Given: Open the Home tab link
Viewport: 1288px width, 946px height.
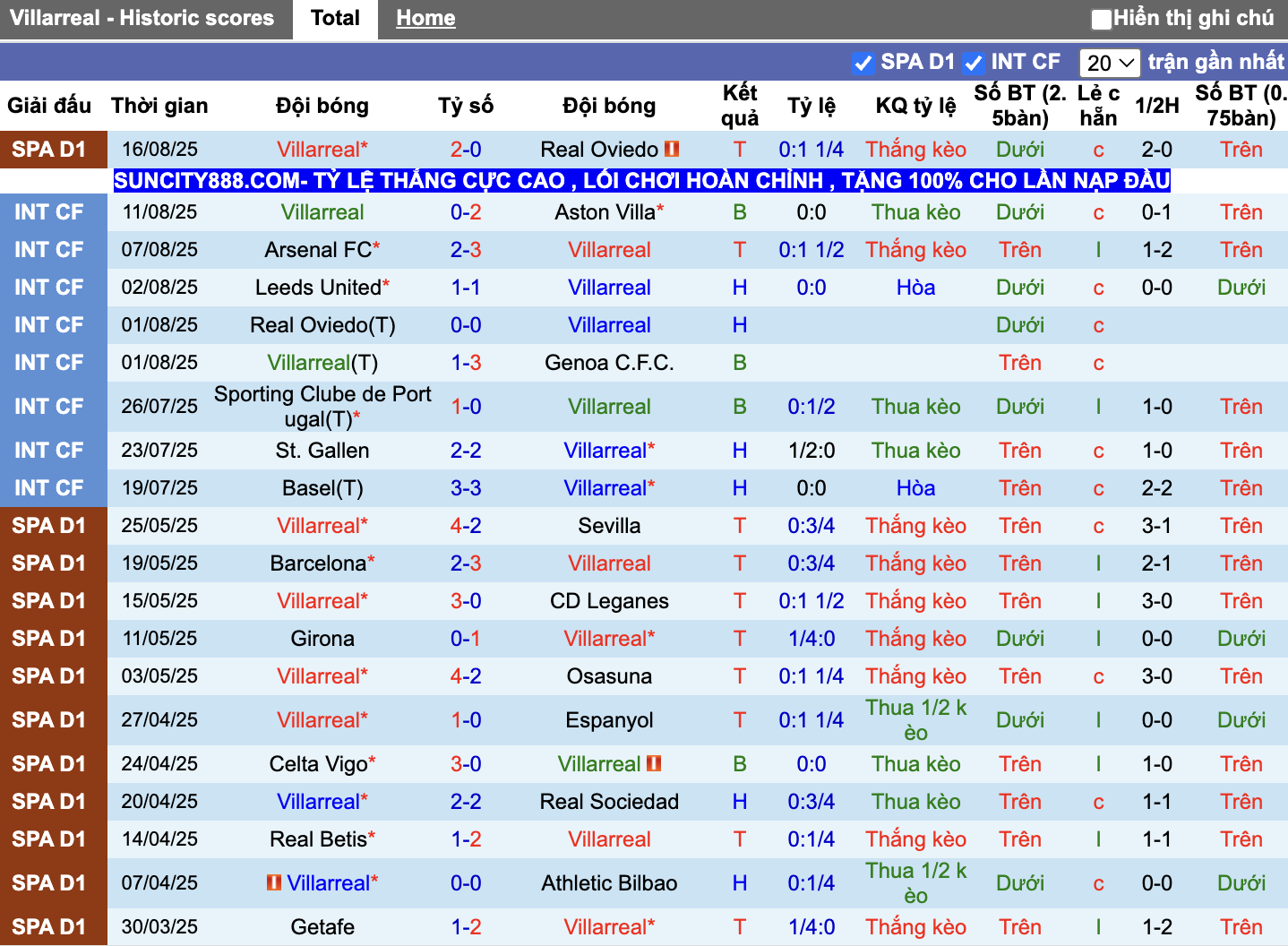Looking at the screenshot, I should click(425, 18).
